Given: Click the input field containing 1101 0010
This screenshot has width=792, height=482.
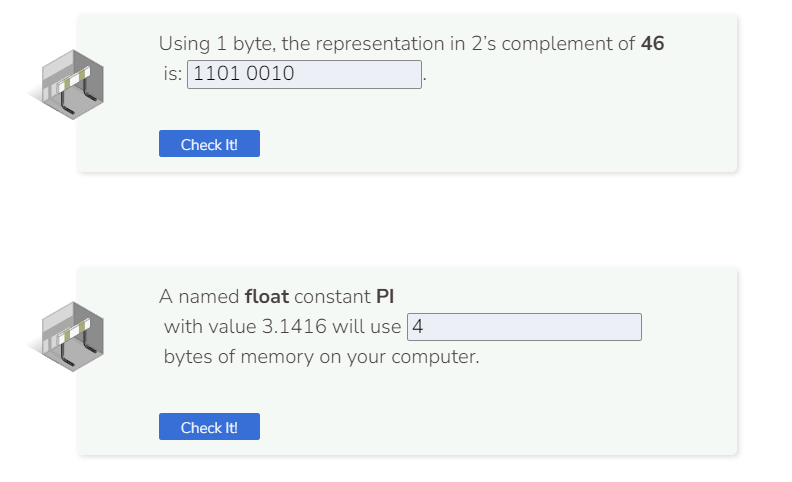Looking at the screenshot, I should pyautogui.click(x=304, y=74).
